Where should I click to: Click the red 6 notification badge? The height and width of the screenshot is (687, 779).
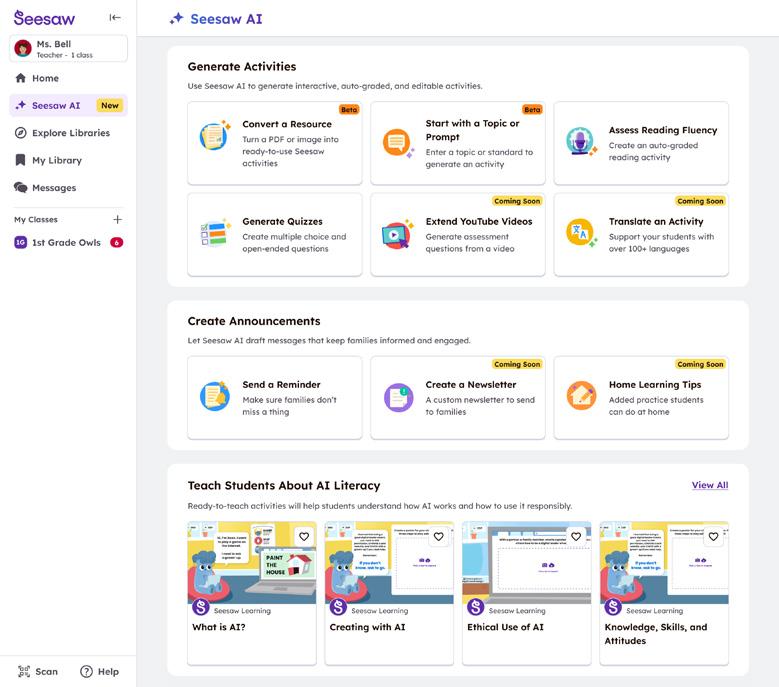point(117,242)
